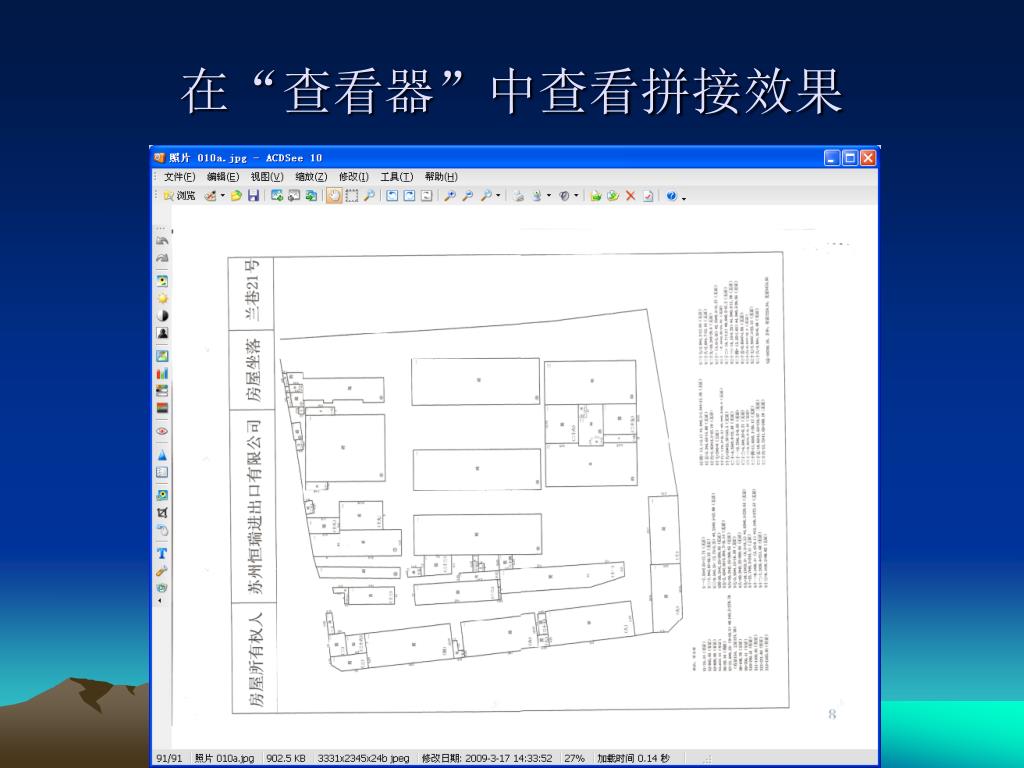Click the copy-to-folder icon
Screen dimensions: 1024x768
[x=613, y=195]
